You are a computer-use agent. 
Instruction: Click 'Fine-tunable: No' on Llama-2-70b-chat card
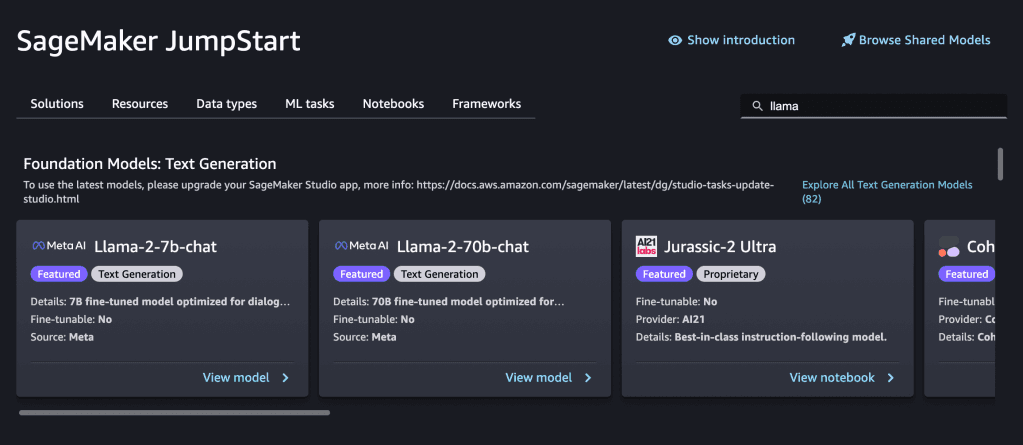[374, 320]
